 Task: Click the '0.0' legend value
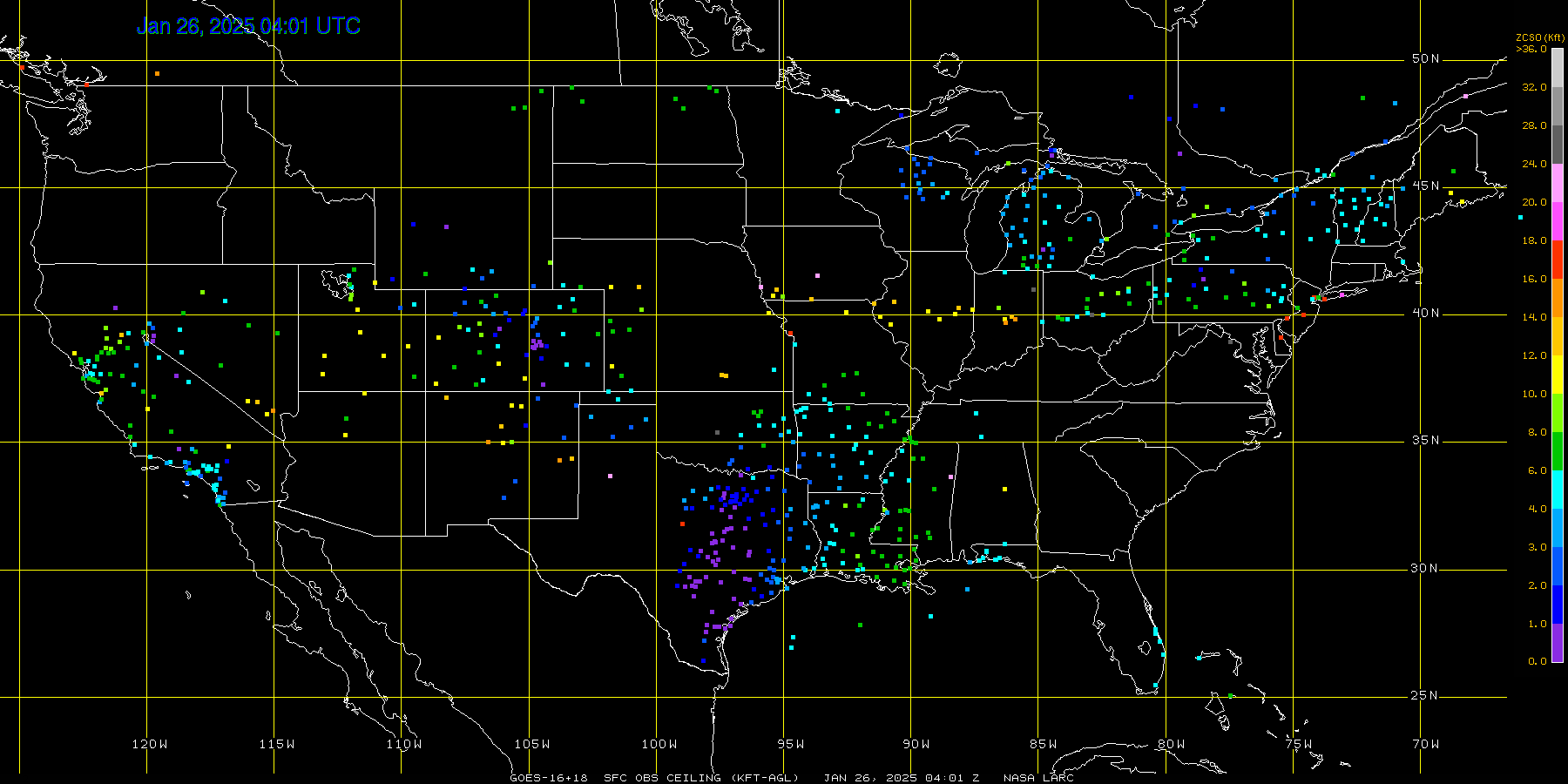[1538, 661]
